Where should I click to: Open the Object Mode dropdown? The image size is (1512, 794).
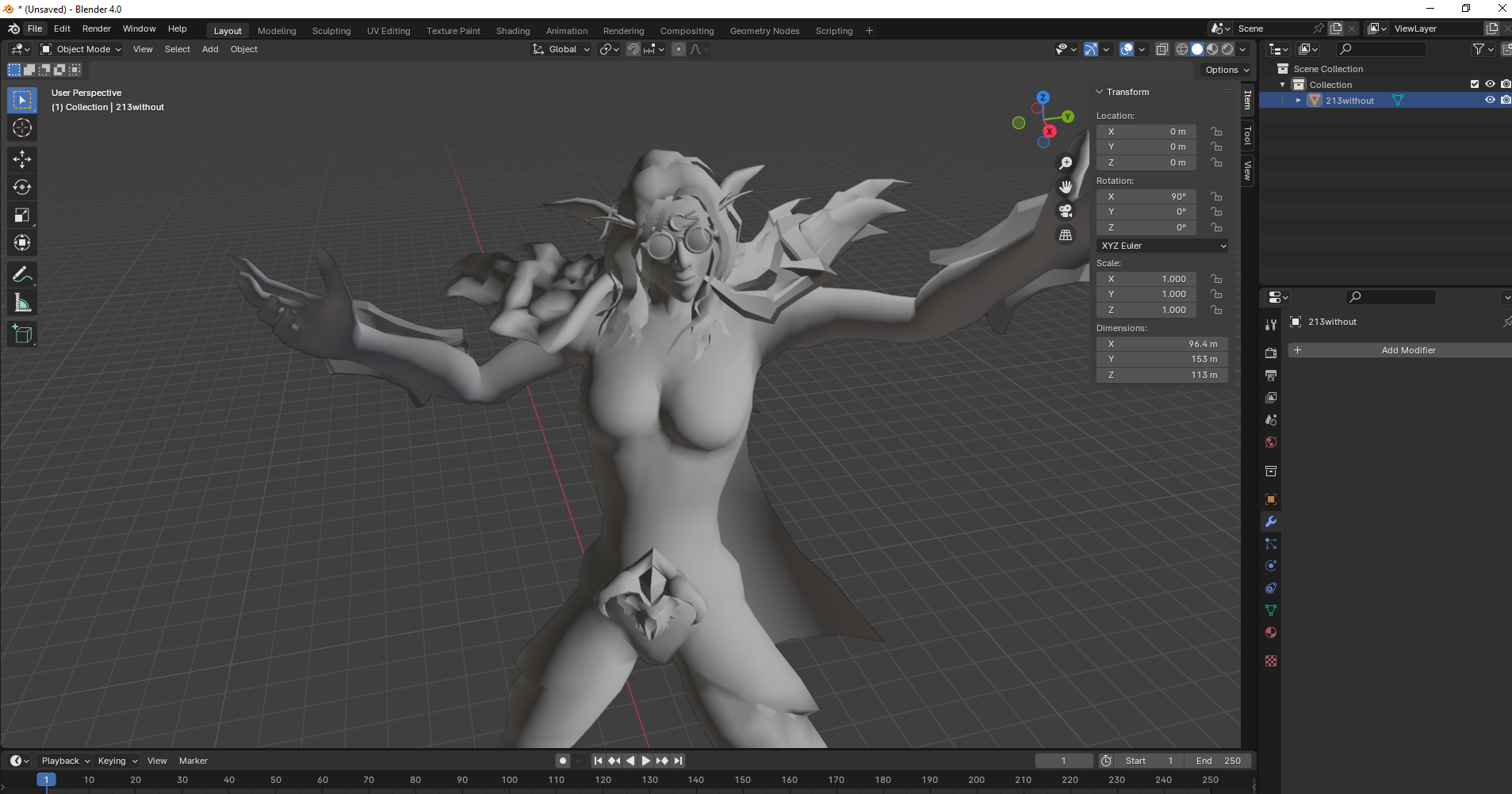tap(81, 49)
